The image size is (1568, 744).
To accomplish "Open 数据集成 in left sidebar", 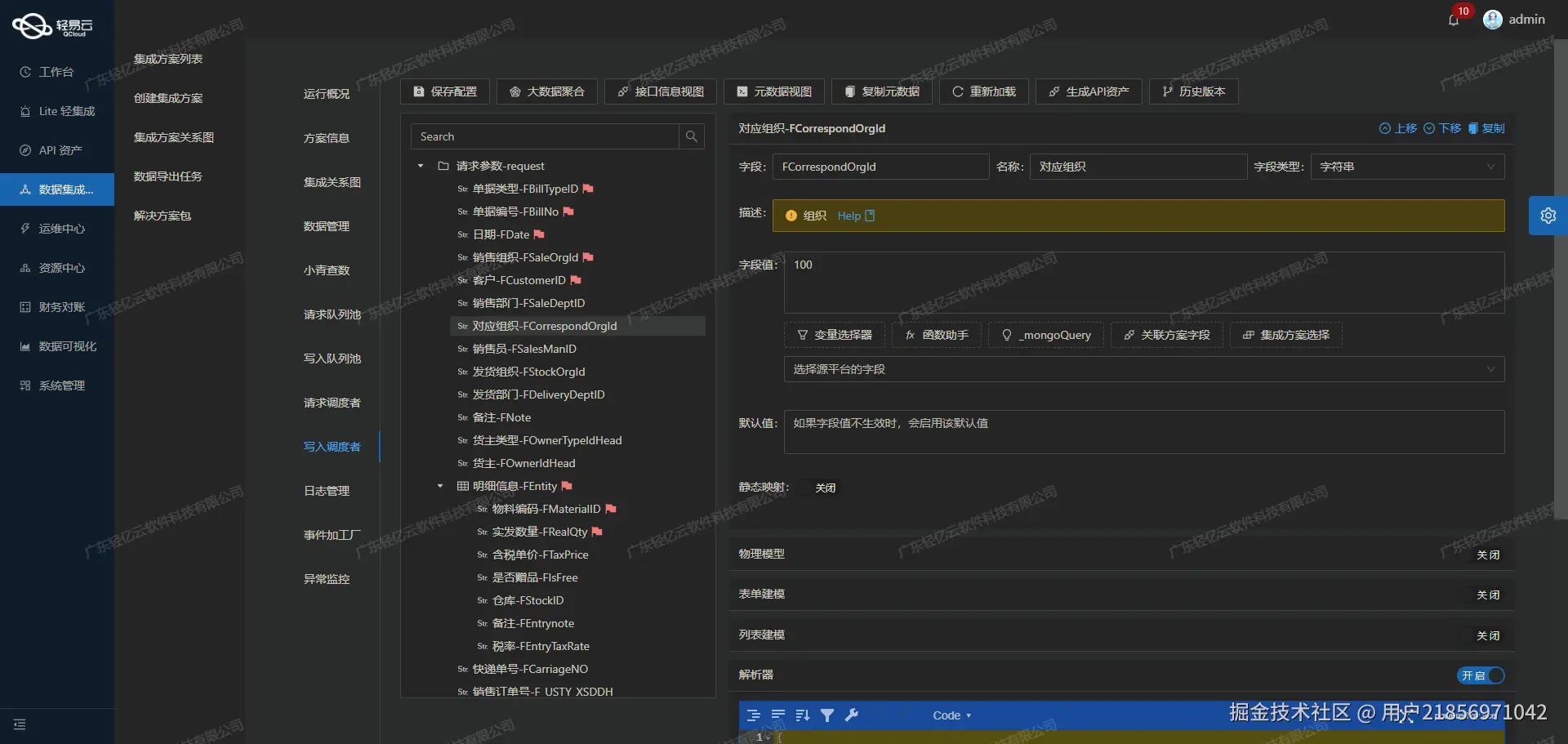I will point(57,189).
